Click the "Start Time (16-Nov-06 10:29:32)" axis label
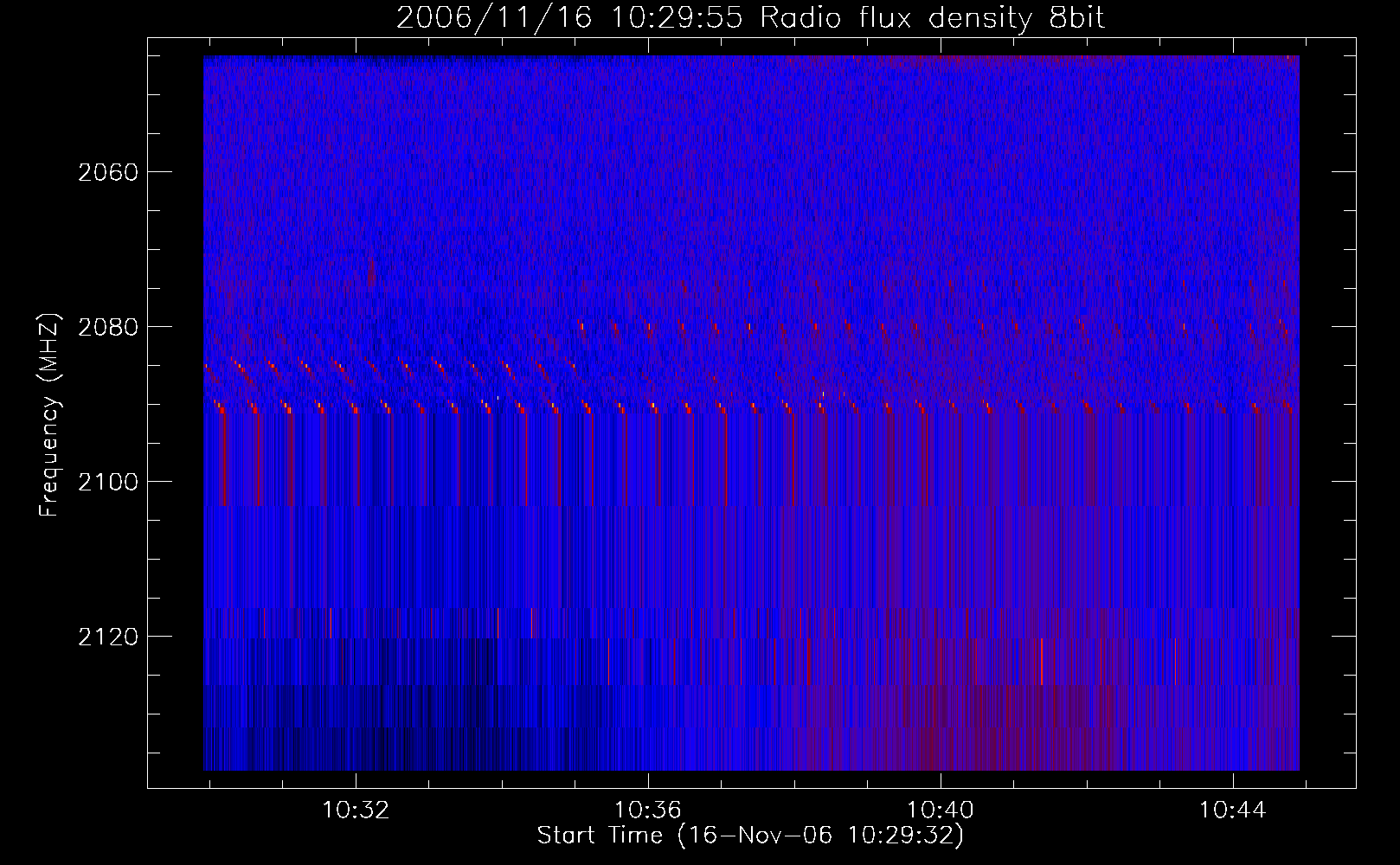Image resolution: width=1400 pixels, height=865 pixels. point(750,836)
